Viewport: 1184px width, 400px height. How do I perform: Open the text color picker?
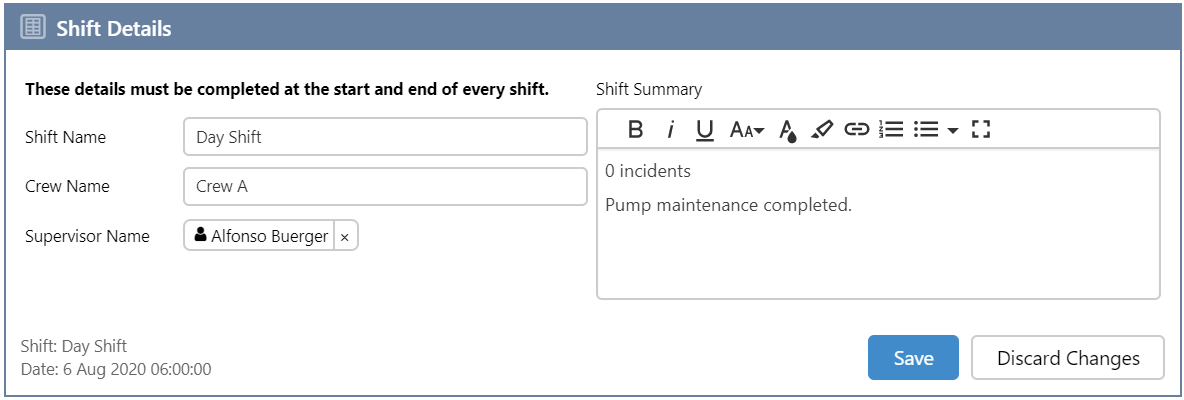[x=788, y=130]
